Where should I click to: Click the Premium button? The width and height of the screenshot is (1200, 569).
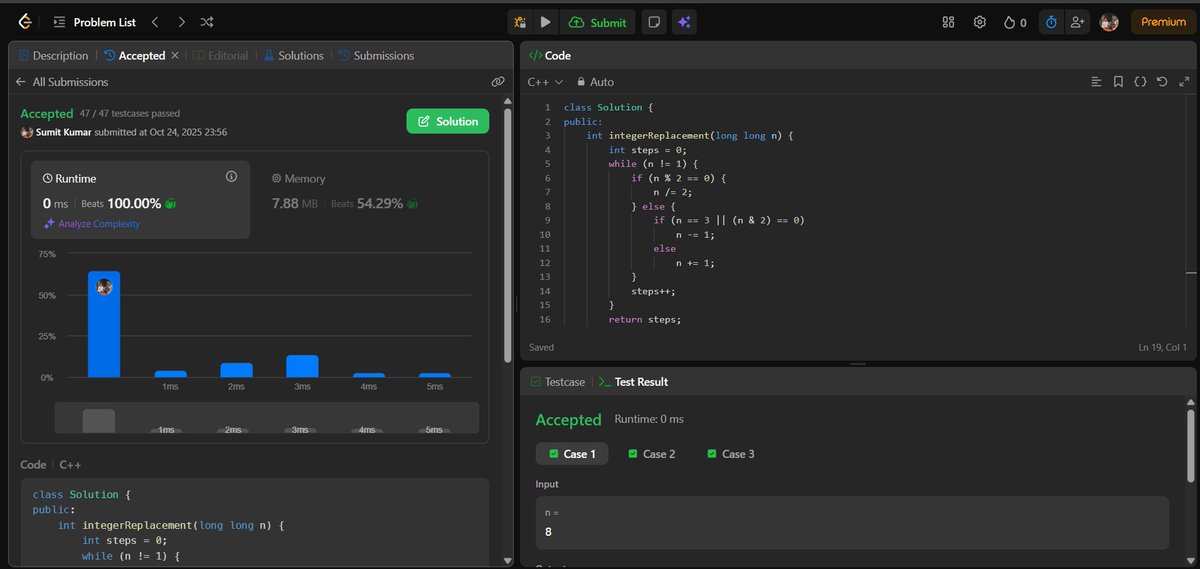pos(1163,22)
